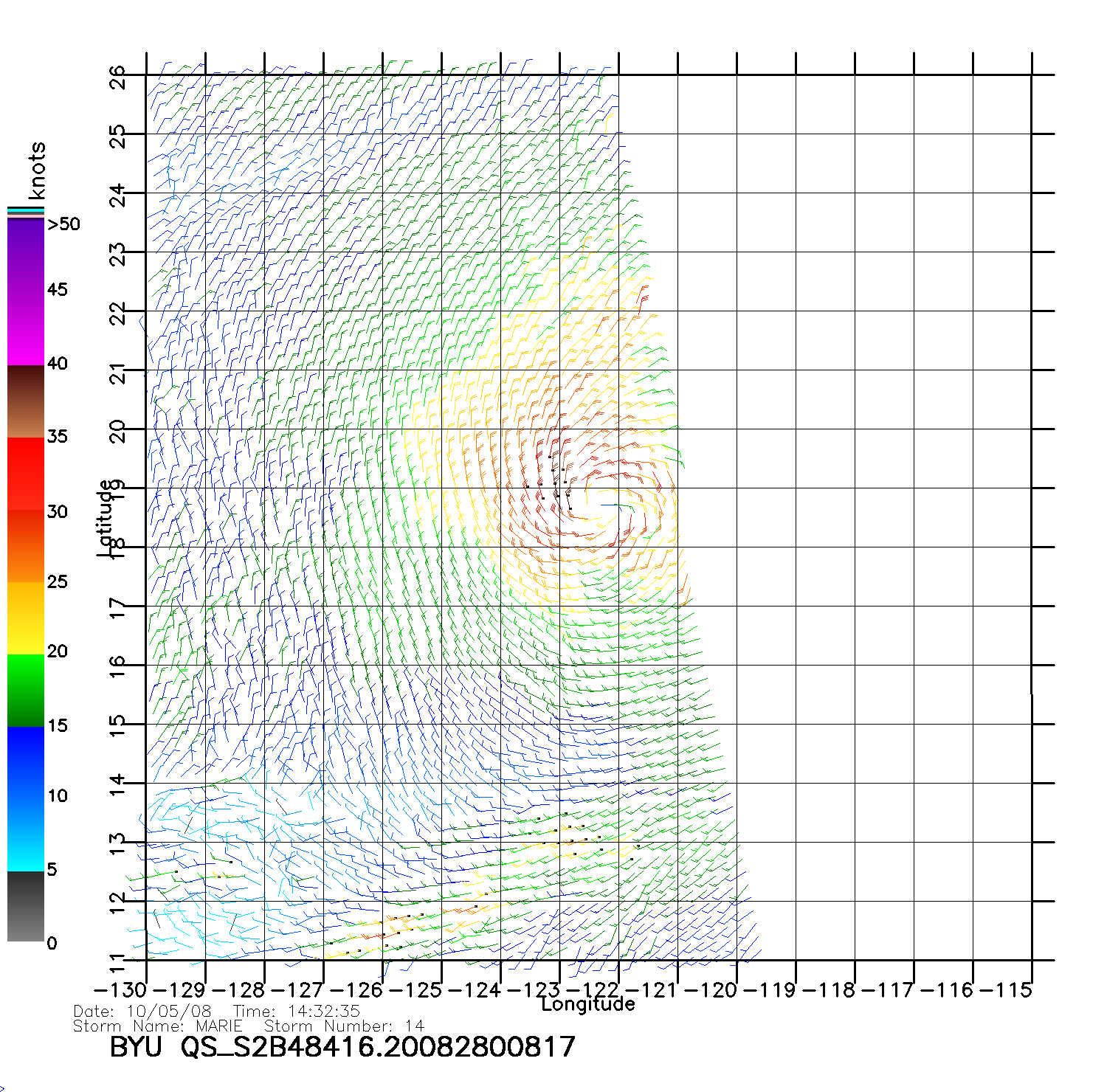Click the -130 longitude tick label
The image size is (1107, 1092).
tap(120, 990)
